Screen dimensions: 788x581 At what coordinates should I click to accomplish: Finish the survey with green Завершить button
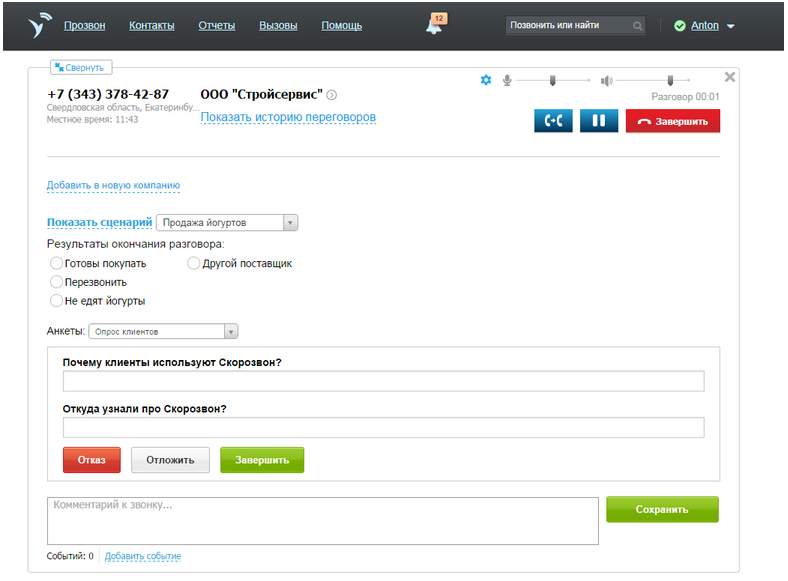[x=262, y=460]
